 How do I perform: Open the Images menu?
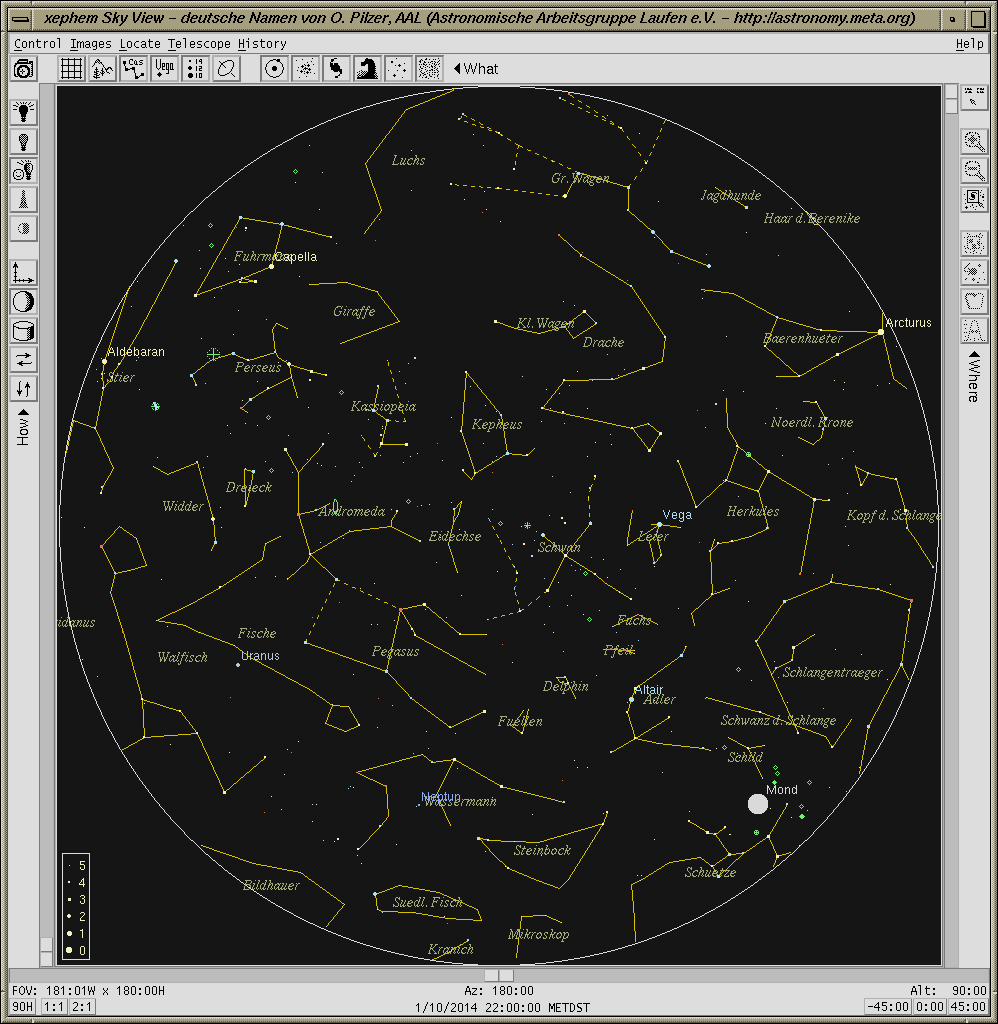[x=91, y=44]
